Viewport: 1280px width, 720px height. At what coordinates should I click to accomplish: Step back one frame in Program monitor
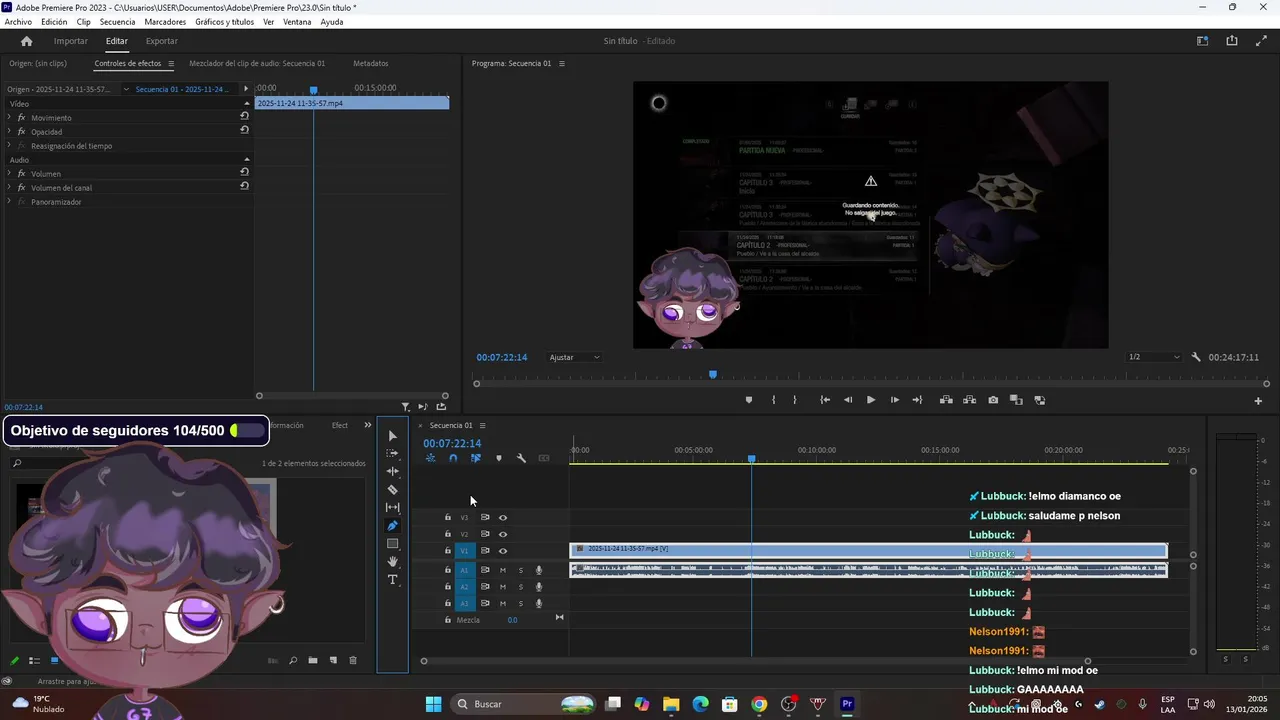(848, 400)
